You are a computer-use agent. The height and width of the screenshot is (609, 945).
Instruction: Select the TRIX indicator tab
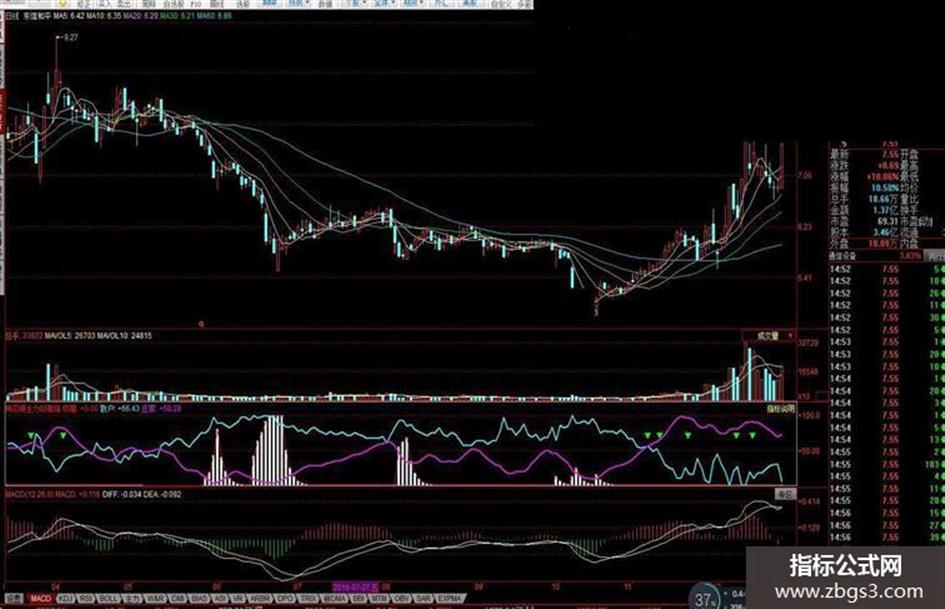(308, 598)
